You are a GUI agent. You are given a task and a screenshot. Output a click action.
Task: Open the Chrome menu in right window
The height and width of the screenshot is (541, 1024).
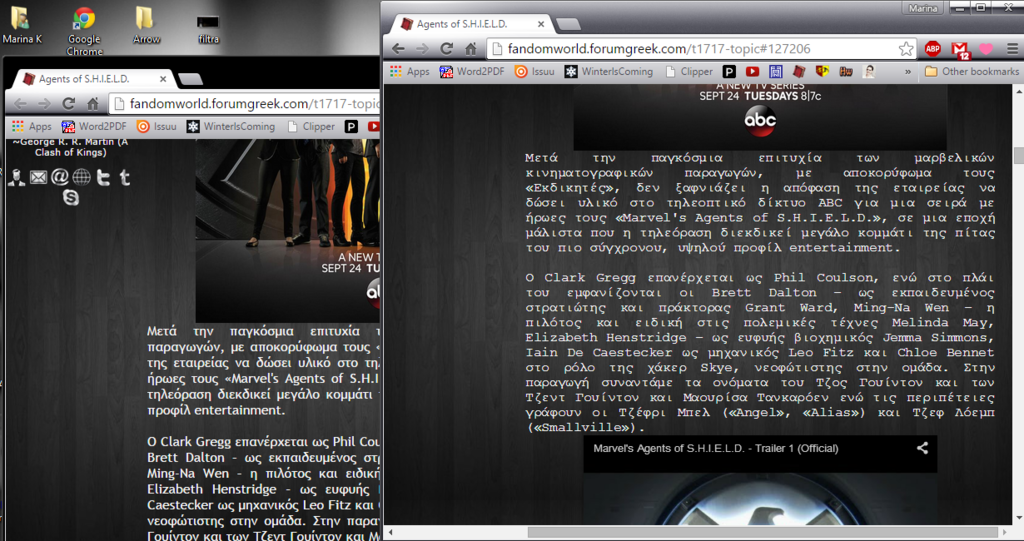click(1012, 49)
